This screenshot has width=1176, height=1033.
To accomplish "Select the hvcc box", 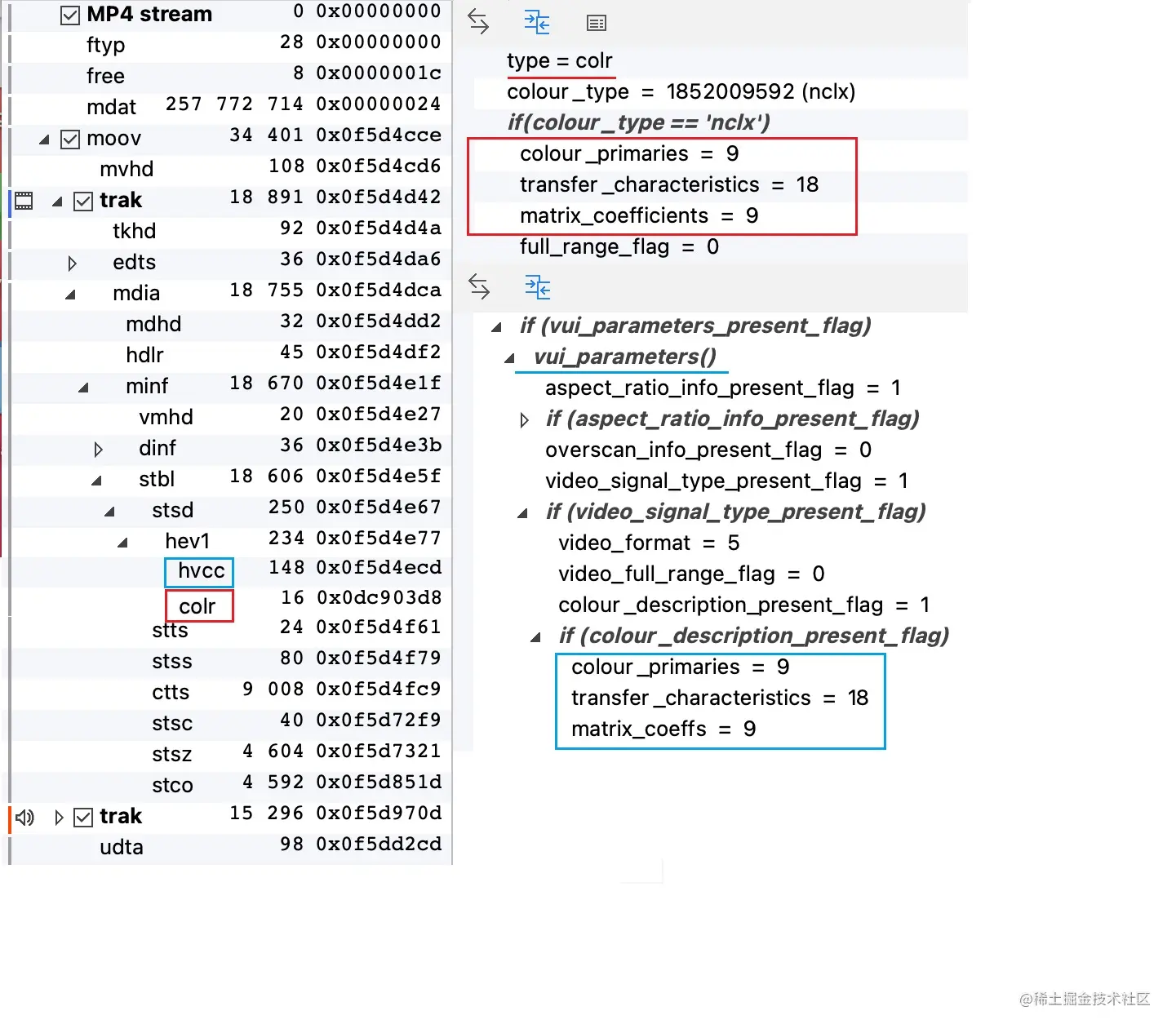I will [201, 570].
